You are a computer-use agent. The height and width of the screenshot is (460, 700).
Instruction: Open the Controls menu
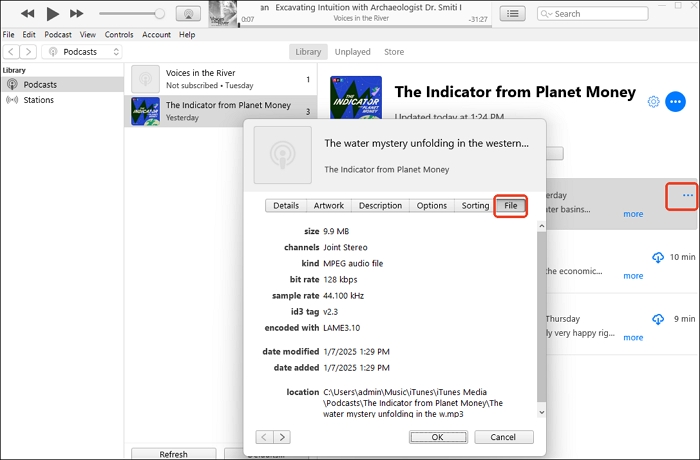coord(119,34)
